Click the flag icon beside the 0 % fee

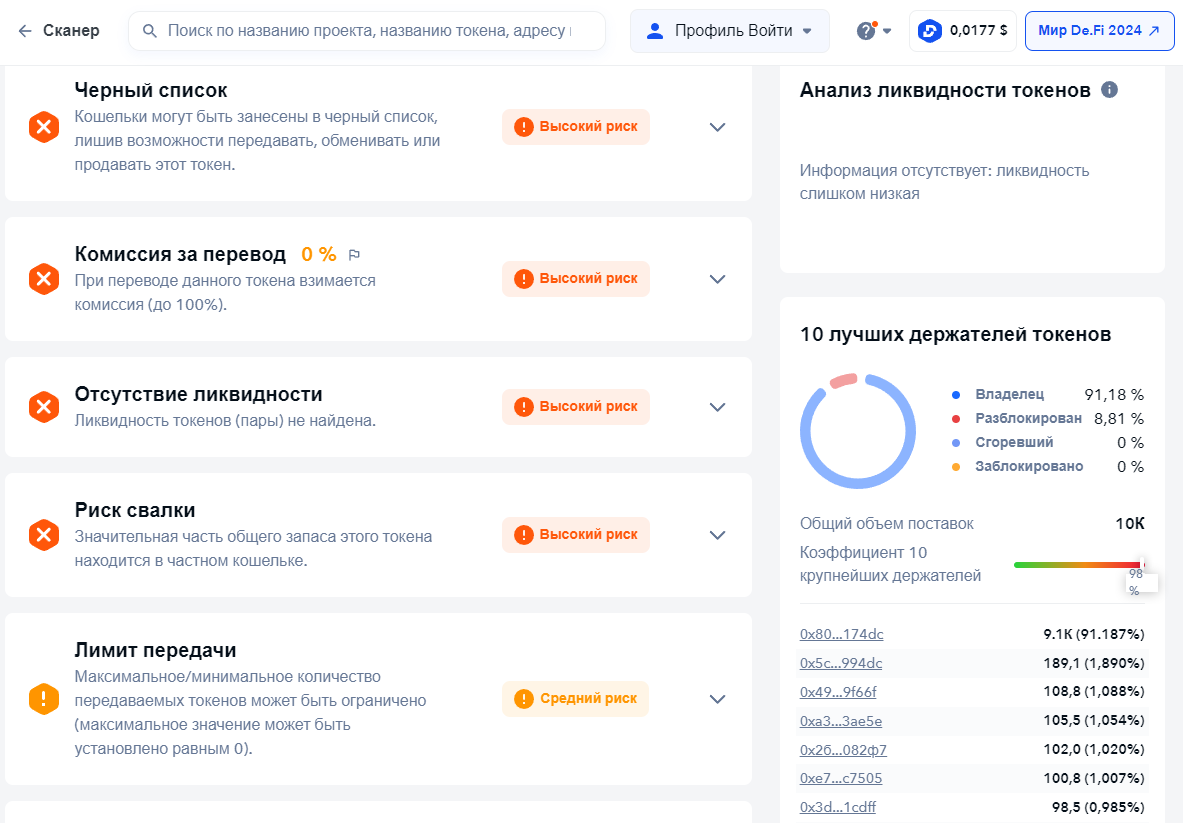pos(354,254)
